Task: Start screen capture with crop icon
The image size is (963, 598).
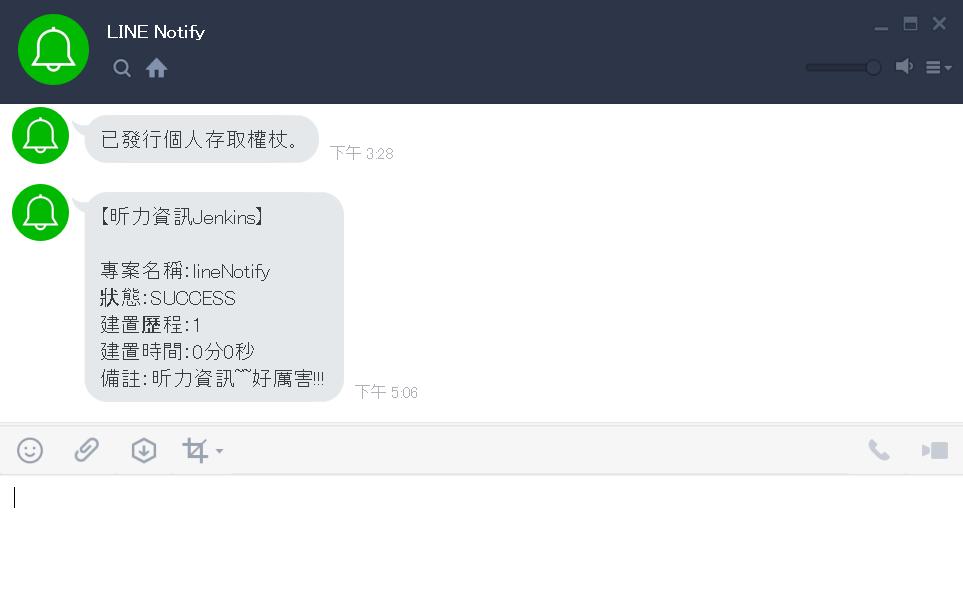Action: click(195, 450)
